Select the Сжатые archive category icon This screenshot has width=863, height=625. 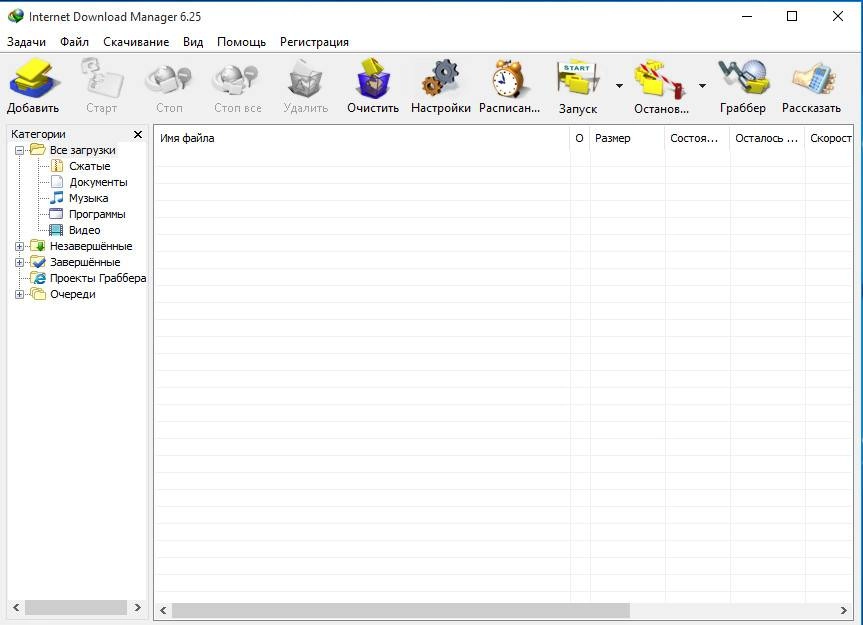57,166
